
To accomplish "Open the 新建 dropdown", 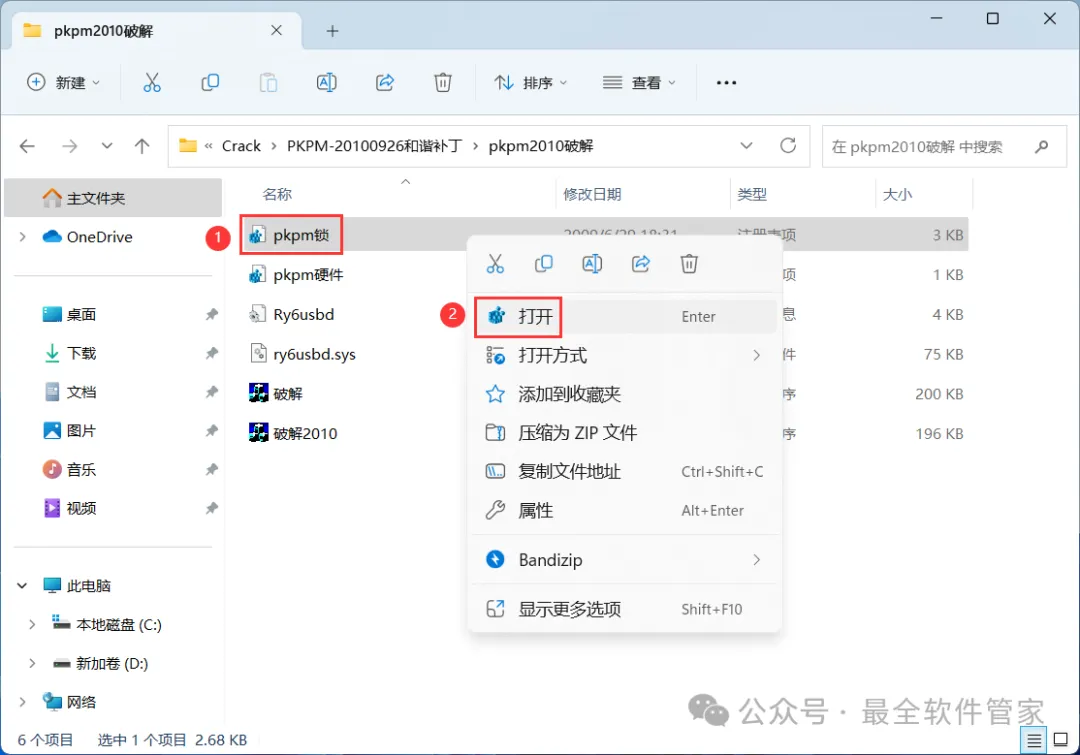I will pyautogui.click(x=63, y=83).
